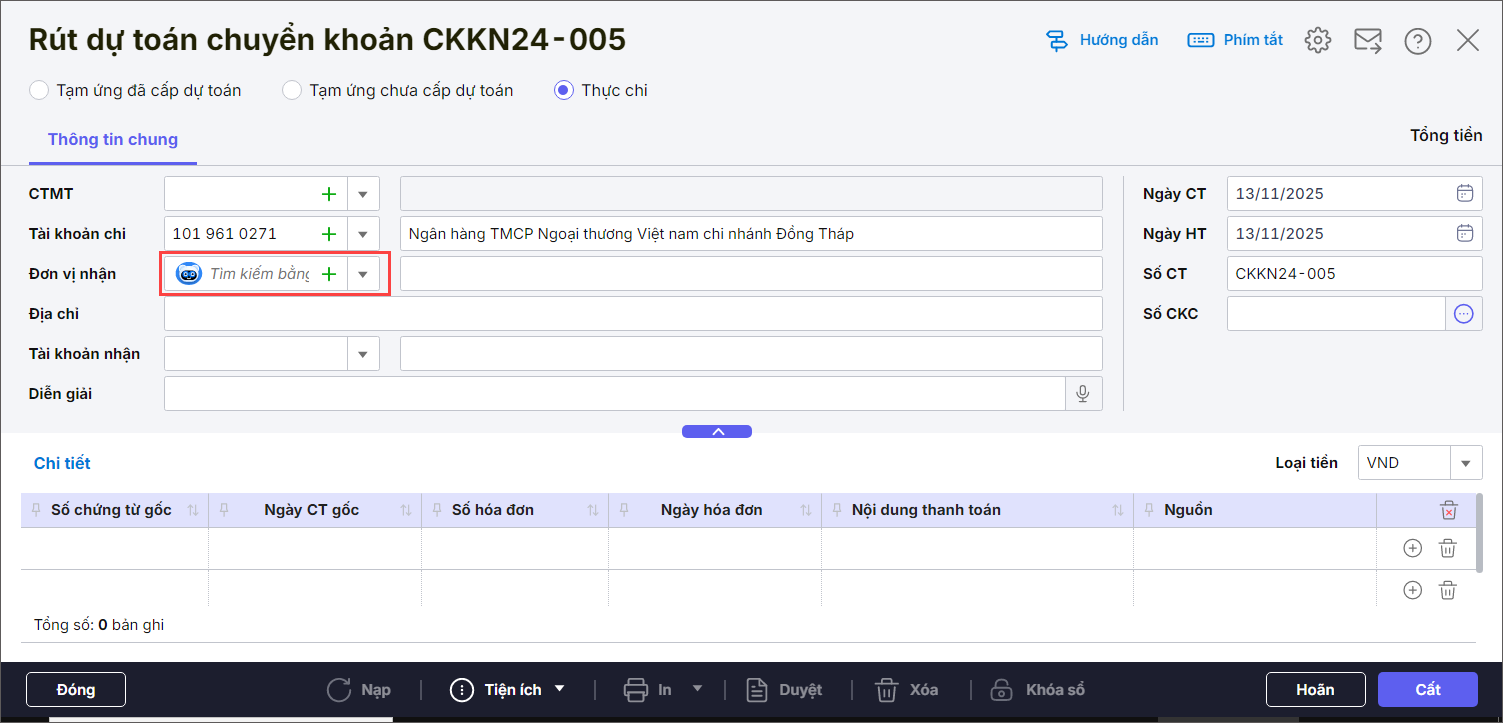The width and height of the screenshot is (1503, 723).
Task: Open the Hướng dẫn guide link
Action: (1102, 40)
